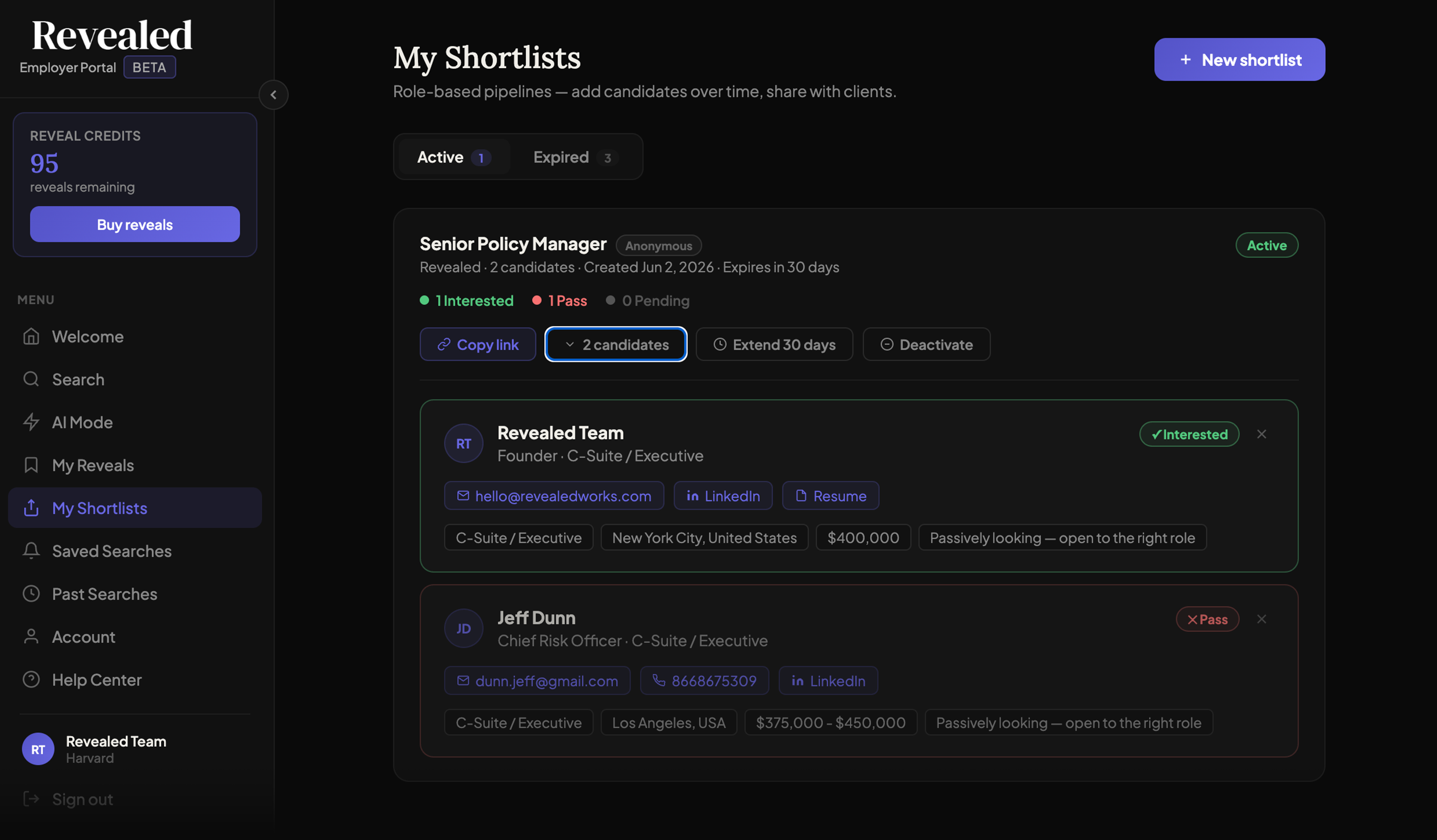Collapse the 2 candidates dropdown

pyautogui.click(x=616, y=344)
